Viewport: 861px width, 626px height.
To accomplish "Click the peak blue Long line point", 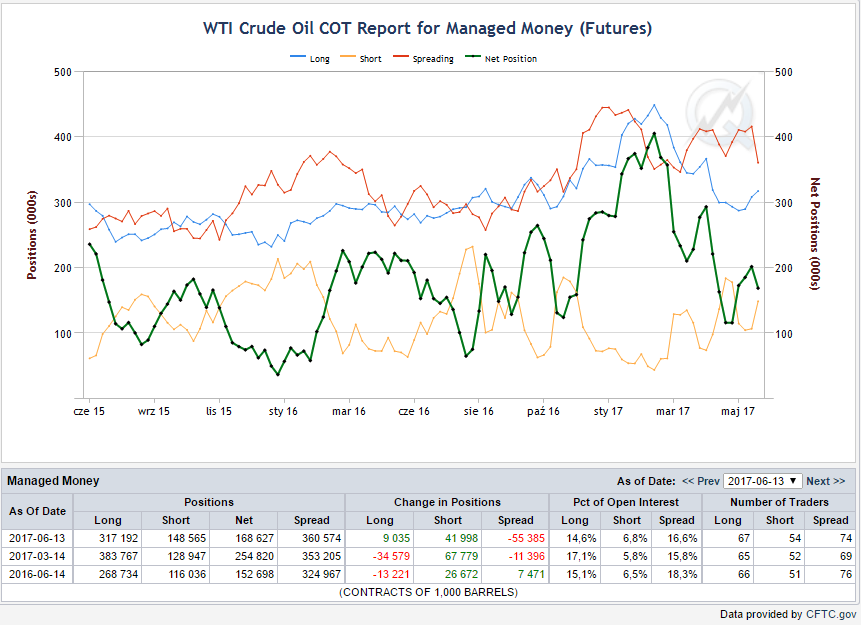I will click(x=654, y=105).
